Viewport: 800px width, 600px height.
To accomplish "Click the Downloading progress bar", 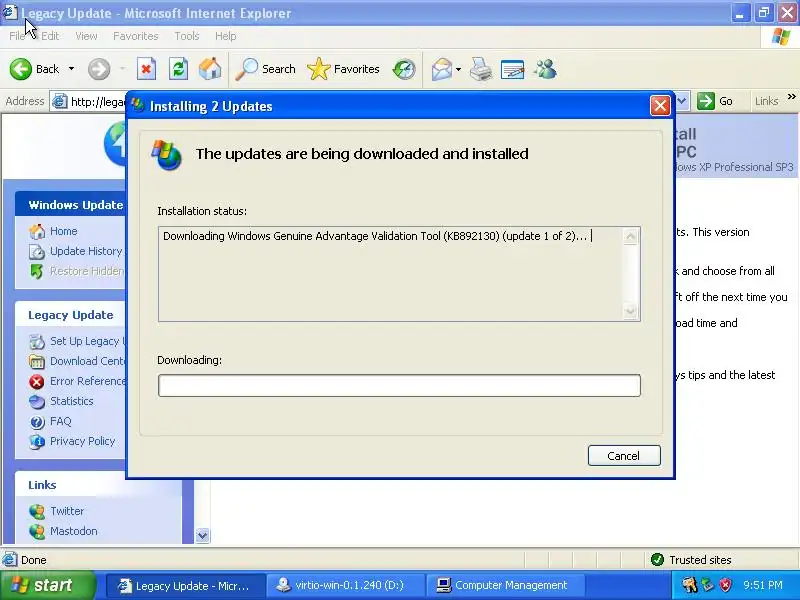I will click(399, 385).
